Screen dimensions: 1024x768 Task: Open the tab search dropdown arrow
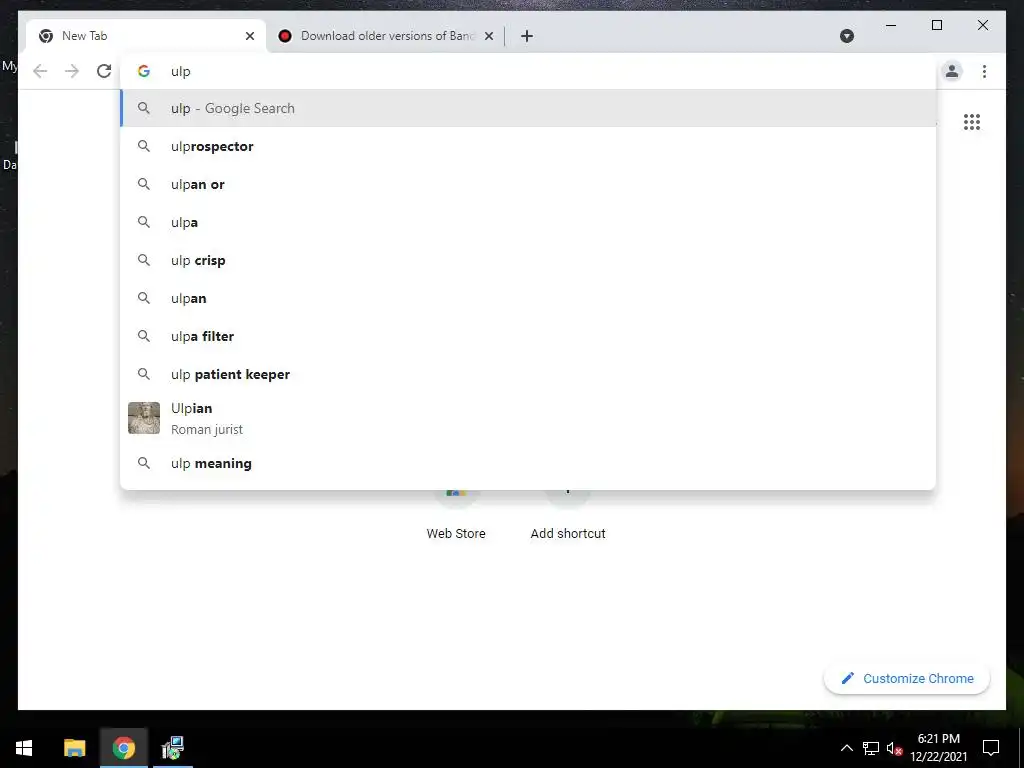[x=846, y=36]
